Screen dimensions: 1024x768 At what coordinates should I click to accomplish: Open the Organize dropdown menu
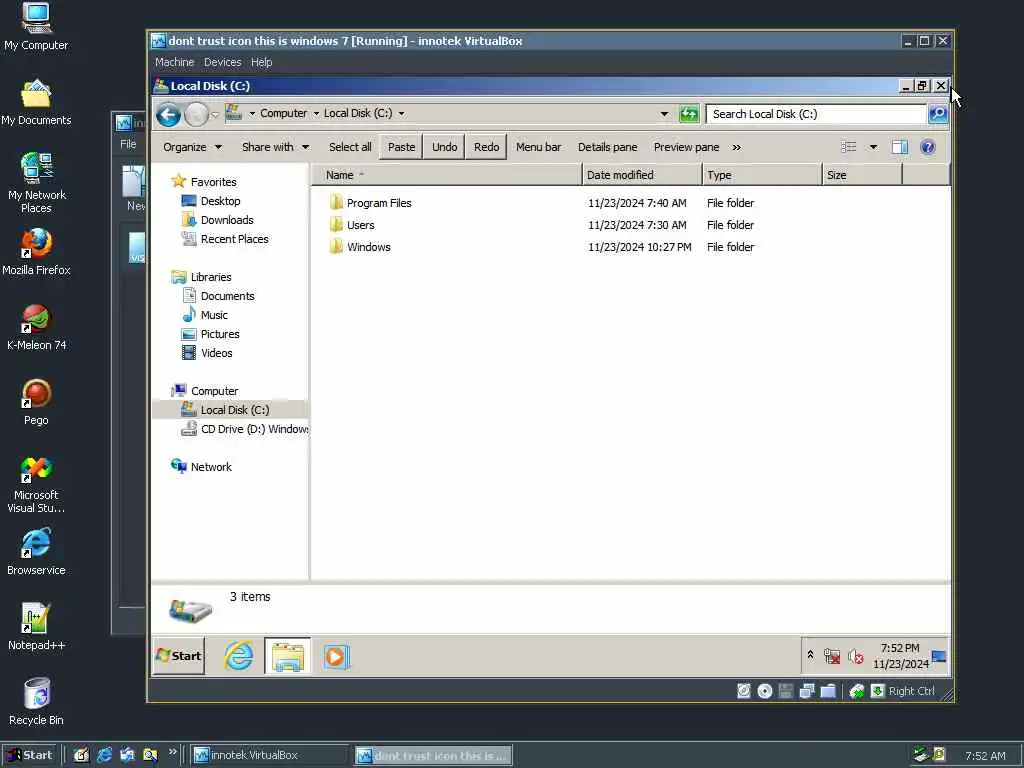pyautogui.click(x=192, y=147)
